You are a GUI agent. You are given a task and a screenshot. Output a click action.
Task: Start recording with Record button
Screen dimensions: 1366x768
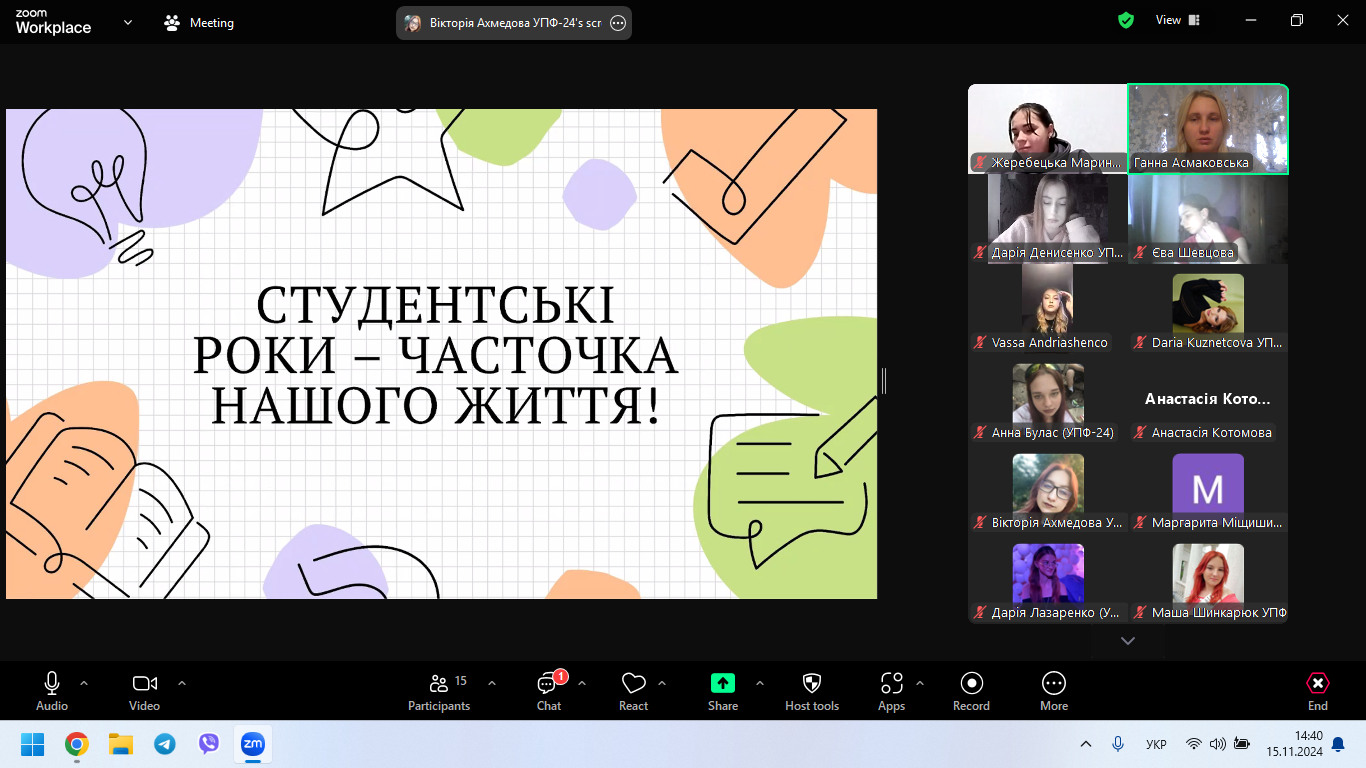[x=971, y=691]
